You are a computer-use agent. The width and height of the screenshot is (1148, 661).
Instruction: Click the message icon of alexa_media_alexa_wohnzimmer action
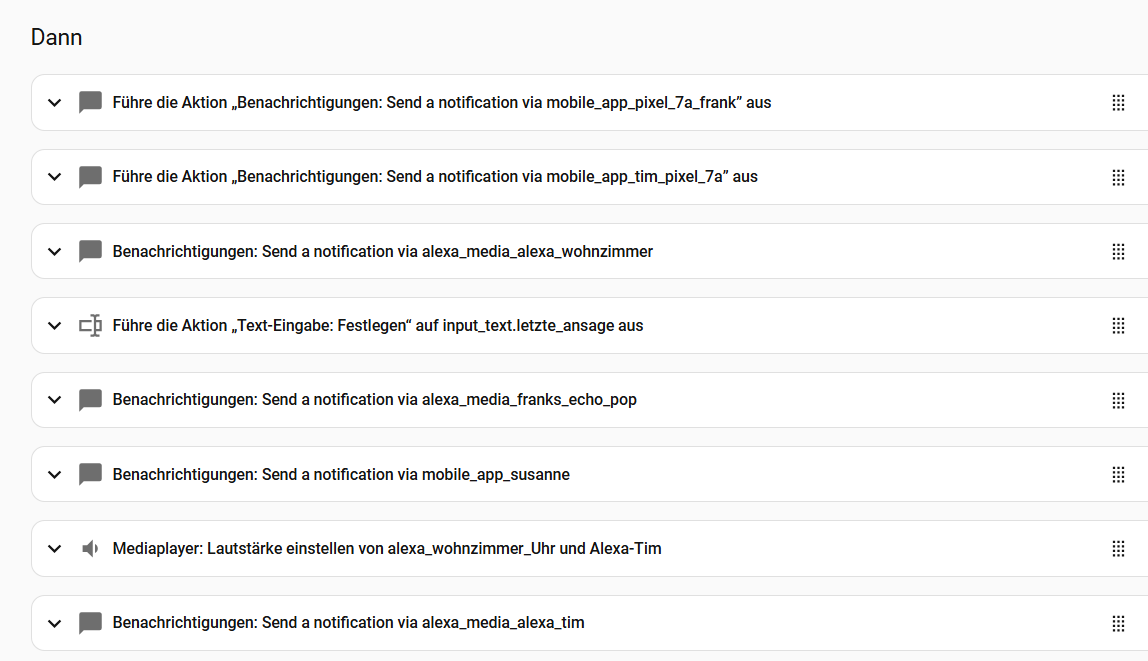[91, 252]
